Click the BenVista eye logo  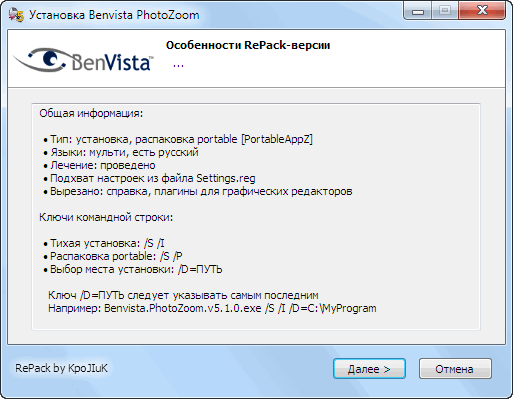(x=83, y=60)
